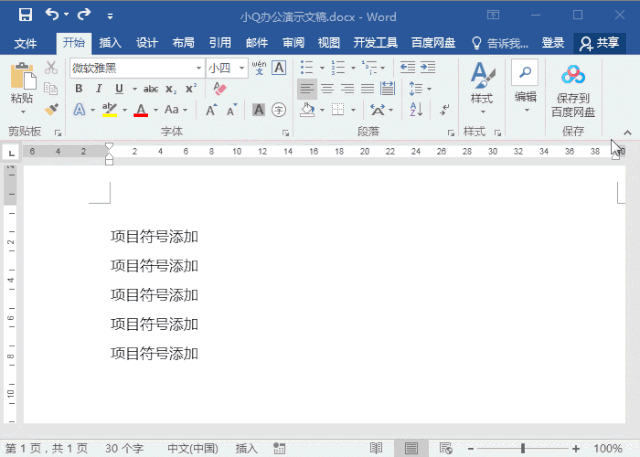Show or hide paragraph marks
640x457 pixels.
[445, 109]
